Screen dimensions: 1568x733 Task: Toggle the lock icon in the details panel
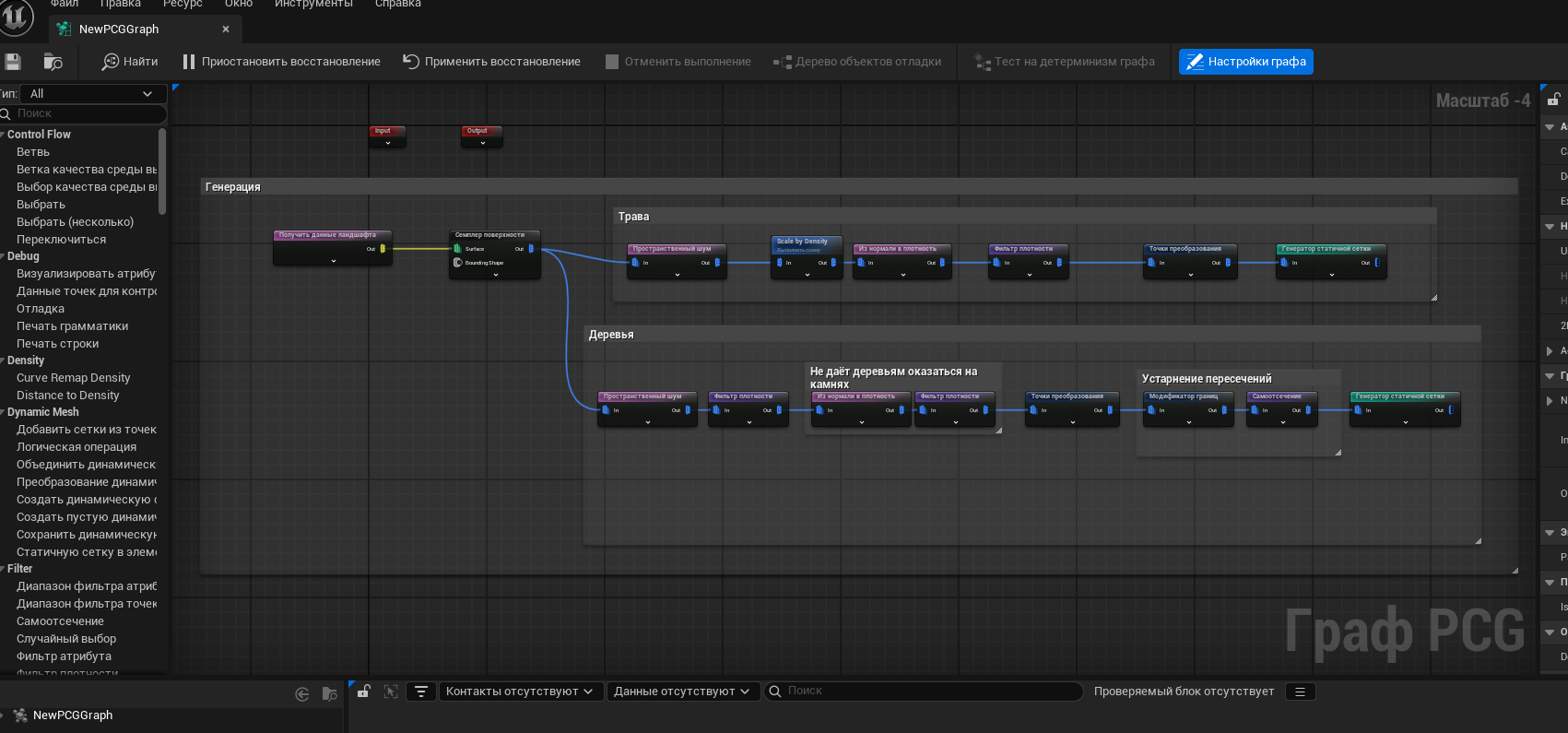coord(1553,100)
